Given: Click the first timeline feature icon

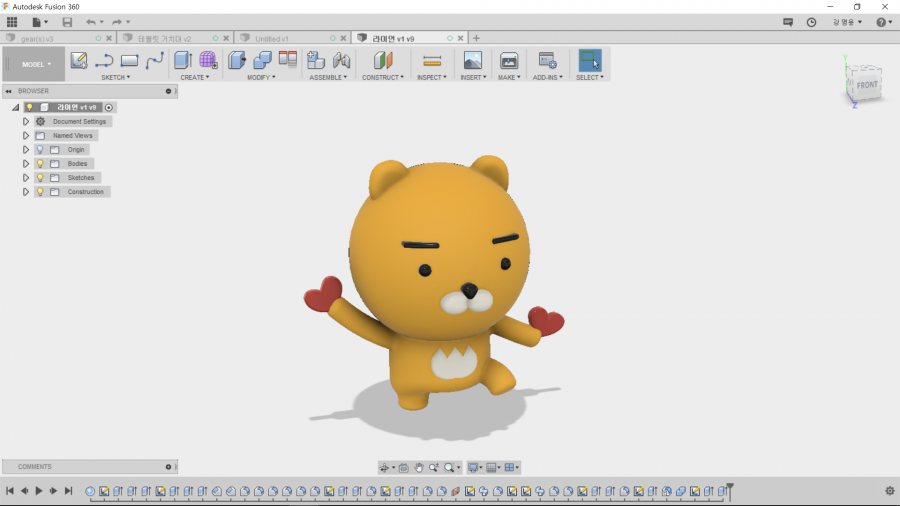Looking at the screenshot, I should point(90,491).
